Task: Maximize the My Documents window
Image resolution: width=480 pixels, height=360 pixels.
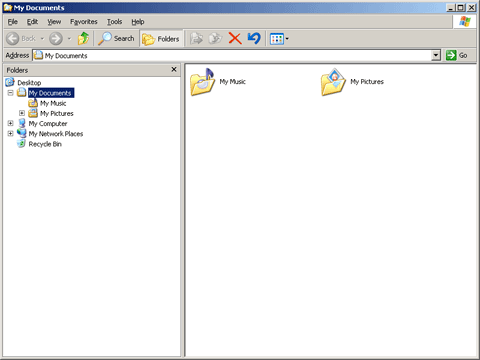Action: [461, 7]
